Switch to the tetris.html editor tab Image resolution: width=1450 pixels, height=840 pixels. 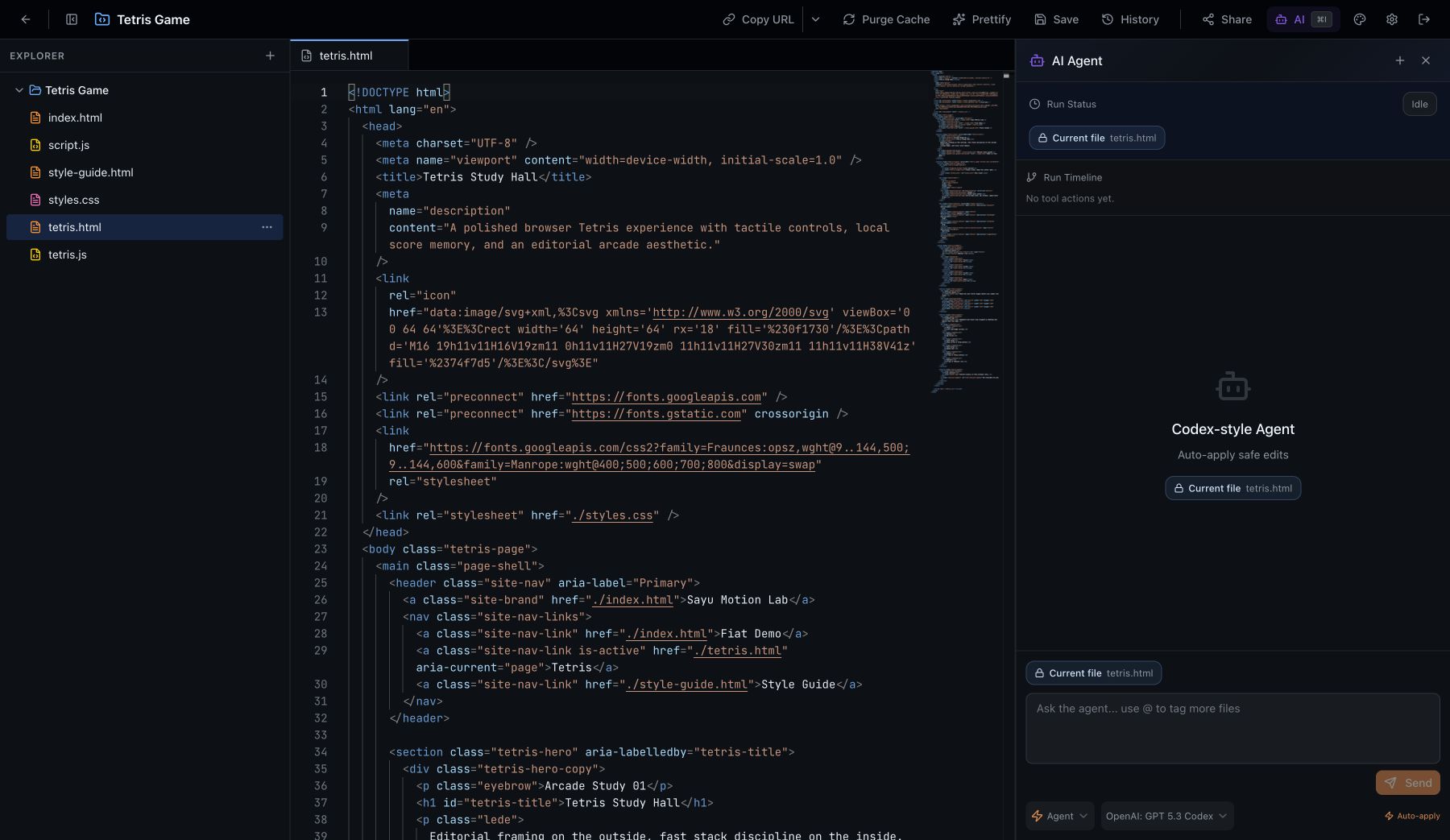pyautogui.click(x=349, y=56)
